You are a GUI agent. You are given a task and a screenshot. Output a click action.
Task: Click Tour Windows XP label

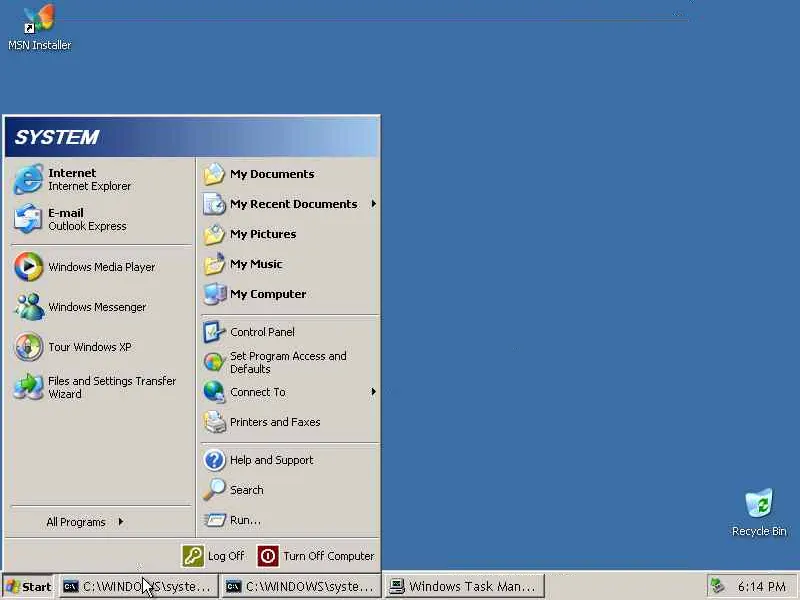point(89,347)
